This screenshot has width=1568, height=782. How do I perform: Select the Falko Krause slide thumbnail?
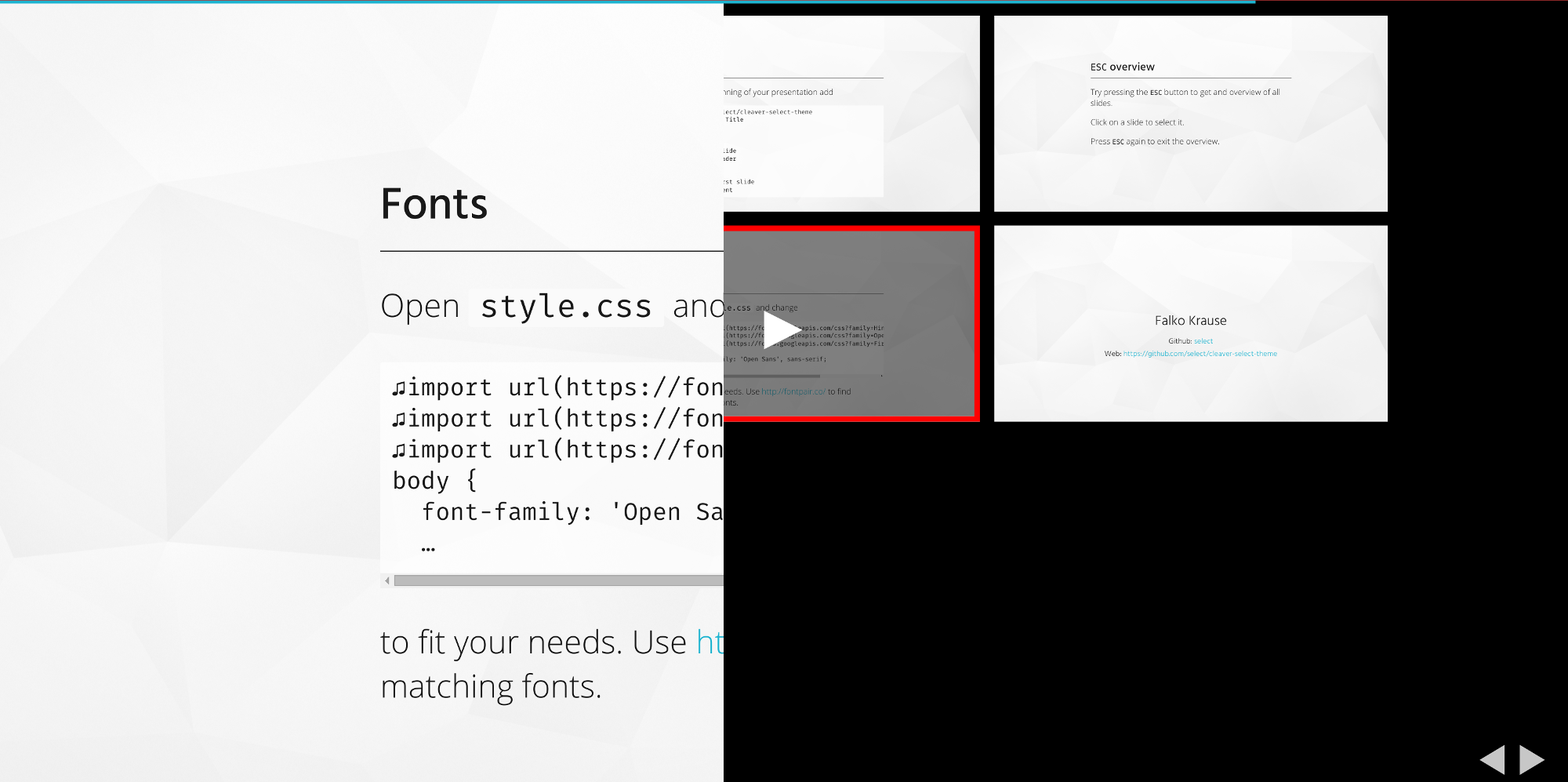1190,324
